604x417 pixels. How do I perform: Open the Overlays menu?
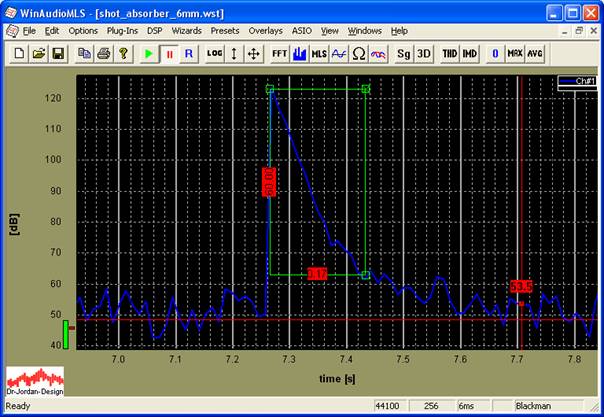[x=265, y=31]
